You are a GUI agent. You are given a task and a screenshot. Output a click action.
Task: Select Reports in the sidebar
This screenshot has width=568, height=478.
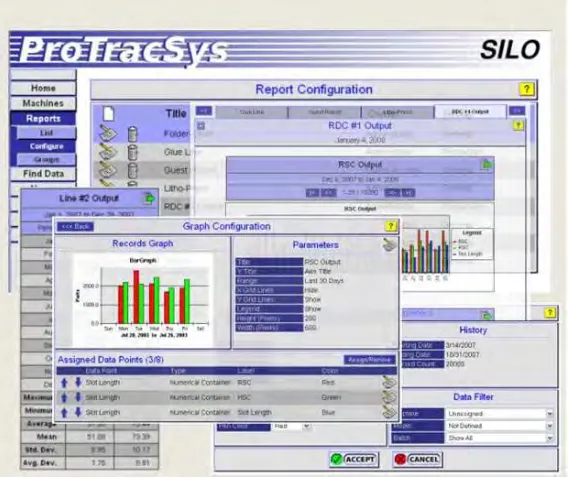pos(43,118)
